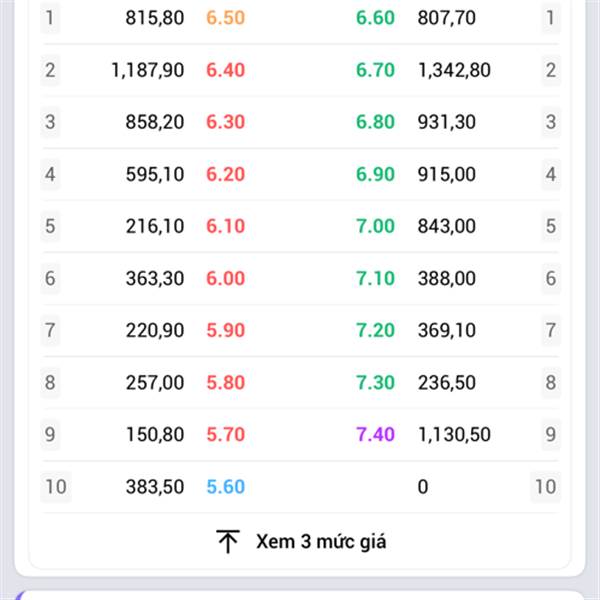This screenshot has width=600, height=600.
Task: Choose the blue floor price 5.60
Action: pyautogui.click(x=225, y=487)
